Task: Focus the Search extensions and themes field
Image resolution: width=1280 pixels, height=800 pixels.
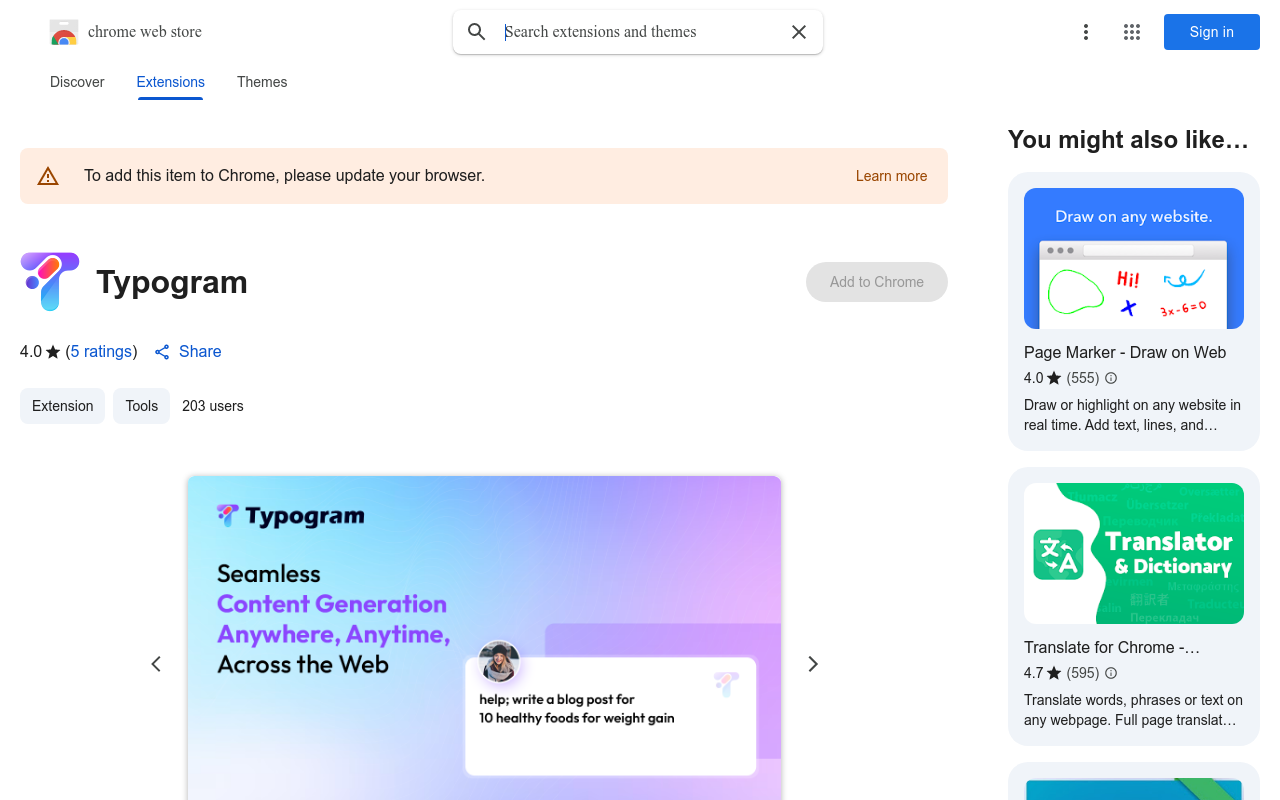Action: point(640,32)
